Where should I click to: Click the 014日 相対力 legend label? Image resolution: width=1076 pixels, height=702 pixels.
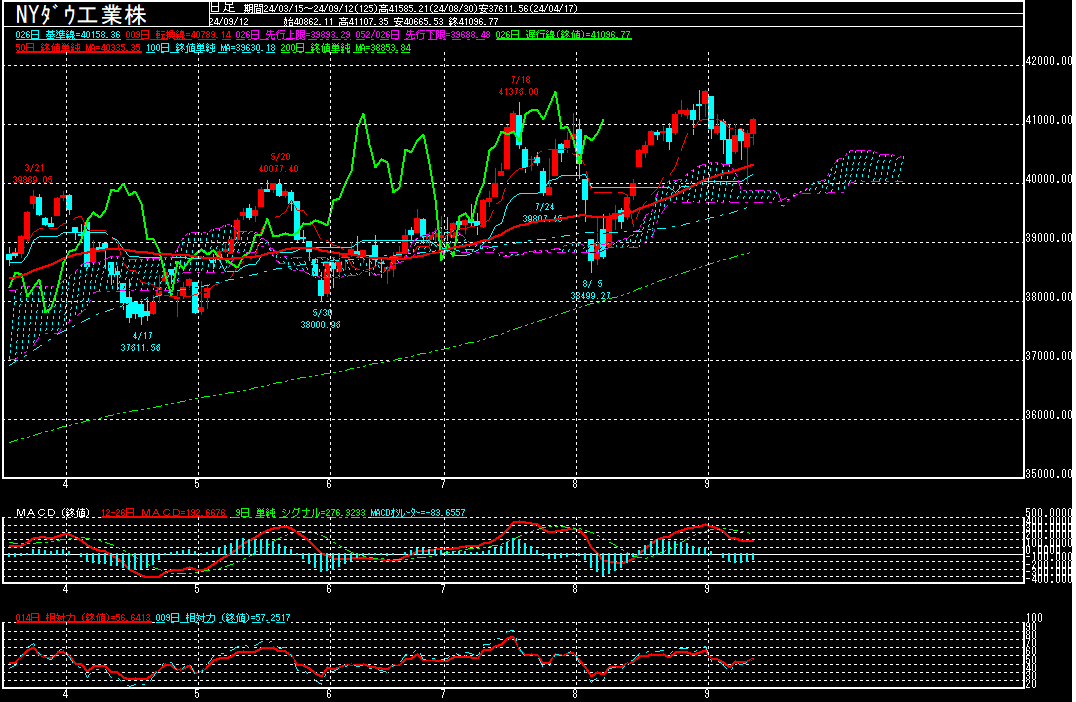pyautogui.click(x=83, y=618)
